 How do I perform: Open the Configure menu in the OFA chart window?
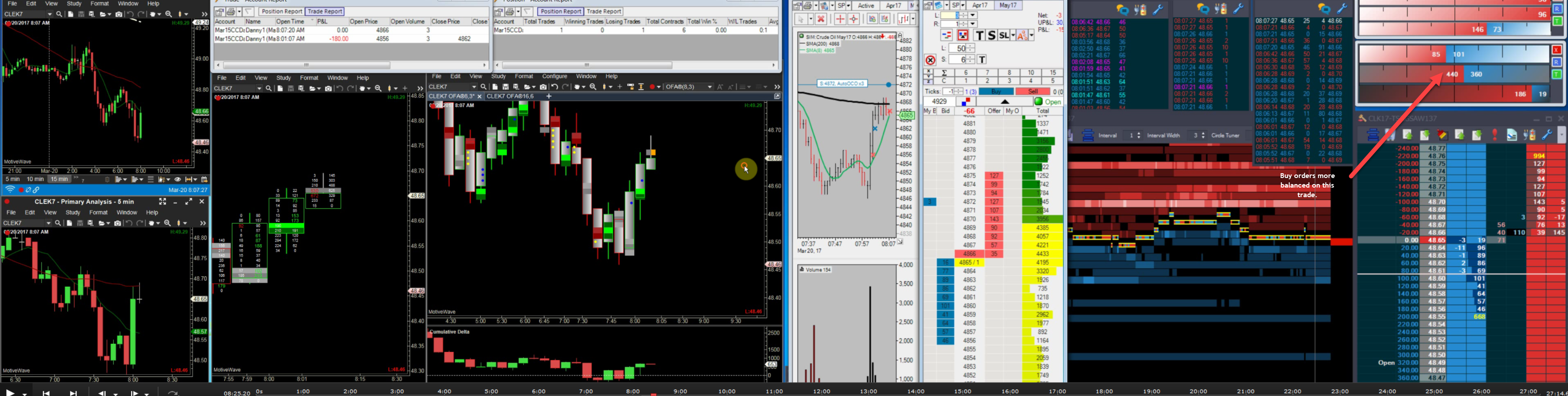[x=554, y=77]
